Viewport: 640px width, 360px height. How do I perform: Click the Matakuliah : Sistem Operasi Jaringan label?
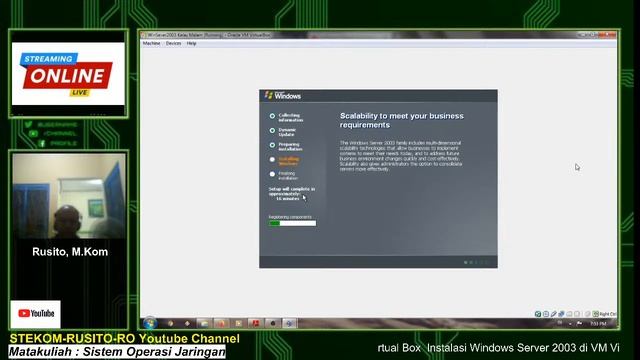[117, 352]
